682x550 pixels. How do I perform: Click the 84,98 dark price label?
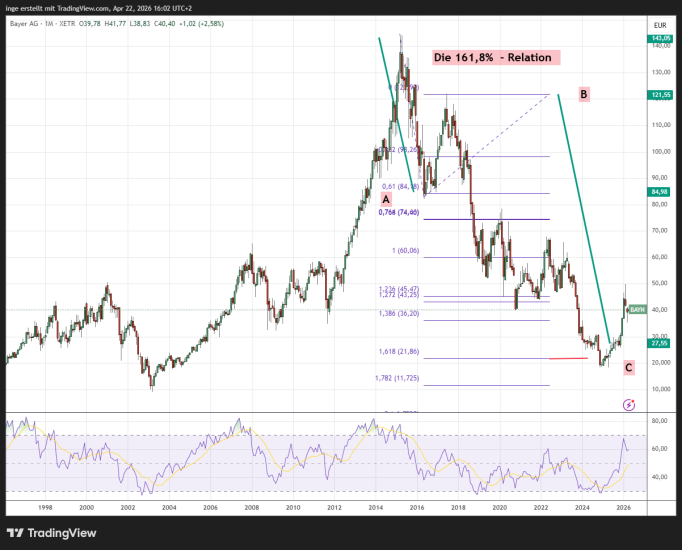660,192
